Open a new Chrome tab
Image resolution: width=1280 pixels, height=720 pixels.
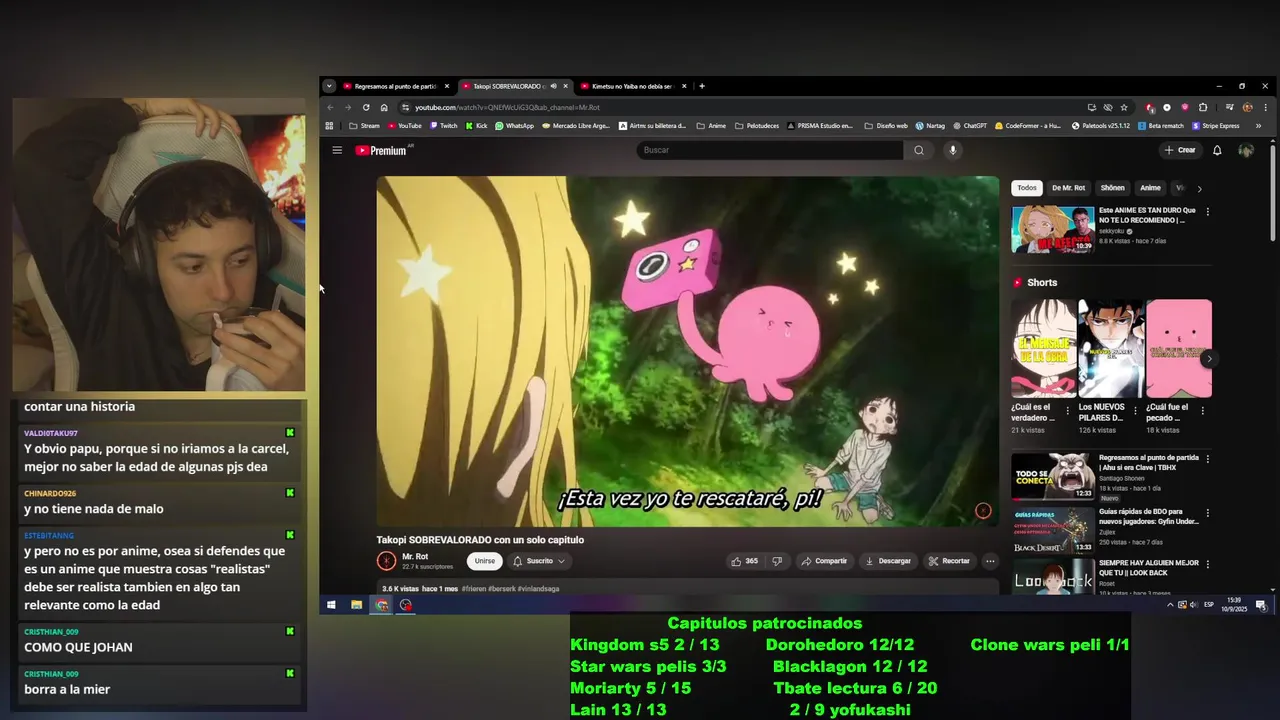(702, 86)
